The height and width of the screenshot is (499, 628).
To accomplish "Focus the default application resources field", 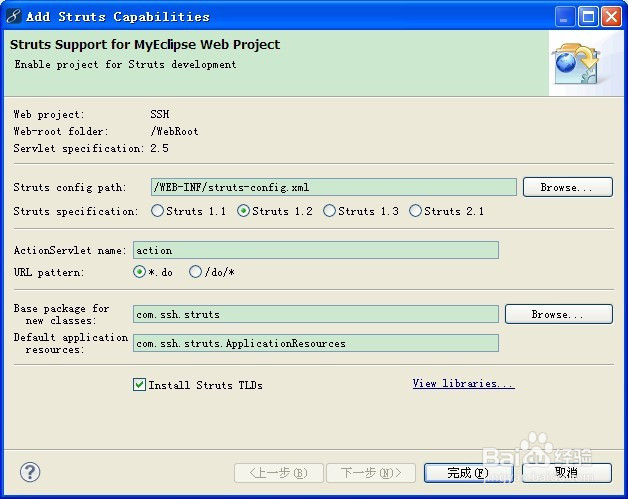I will tap(316, 343).
